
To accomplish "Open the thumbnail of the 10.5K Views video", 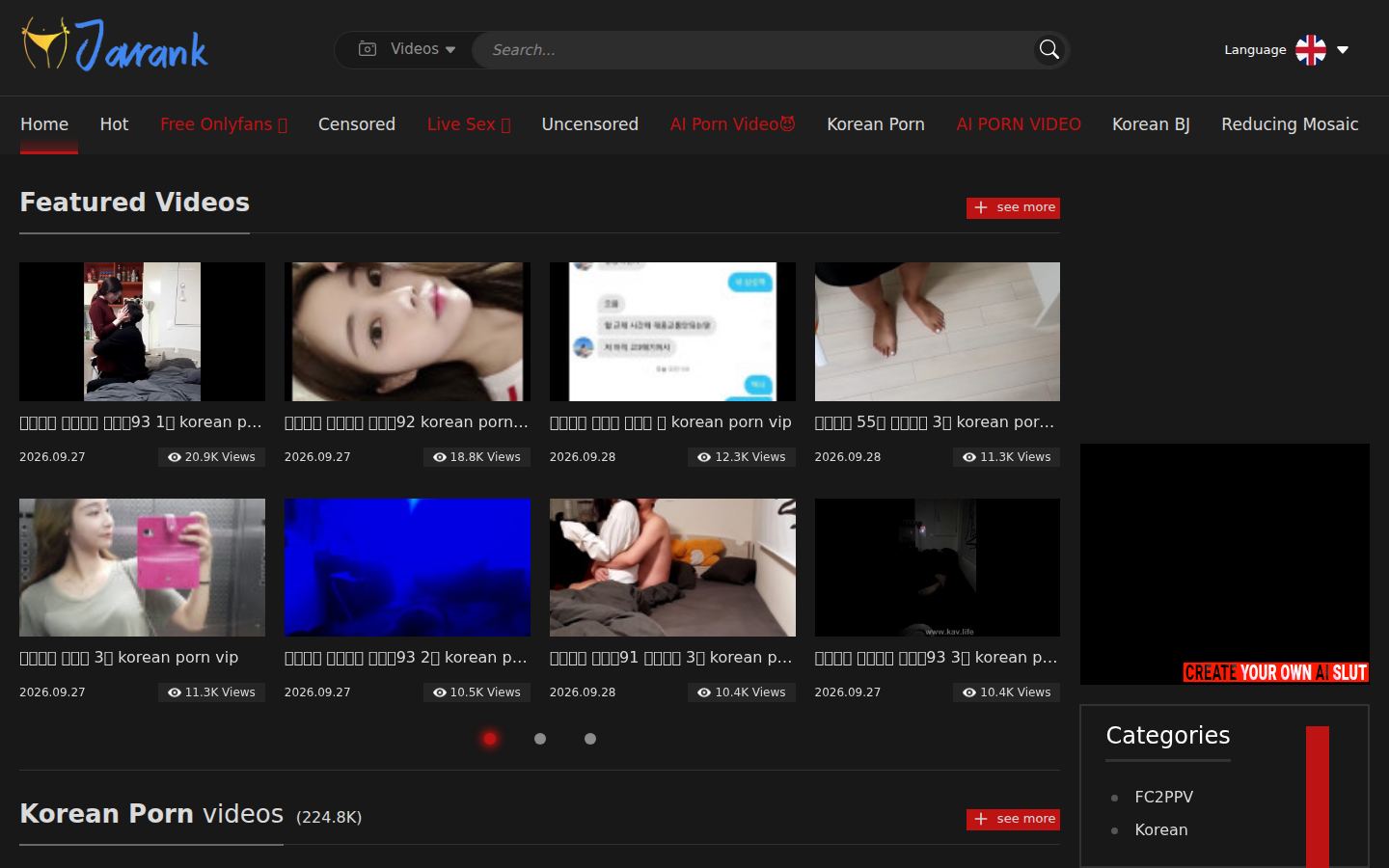I will tap(407, 567).
